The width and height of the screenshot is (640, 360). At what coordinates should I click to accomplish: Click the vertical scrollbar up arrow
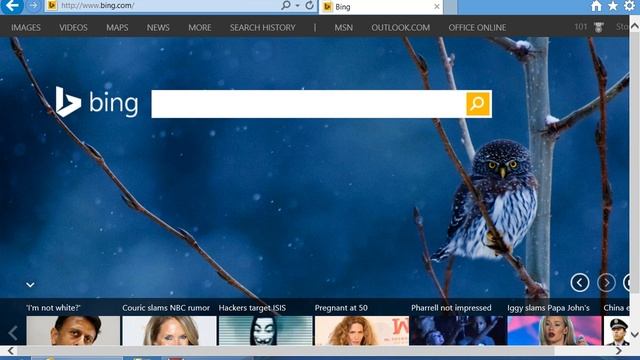tap(635, 26)
